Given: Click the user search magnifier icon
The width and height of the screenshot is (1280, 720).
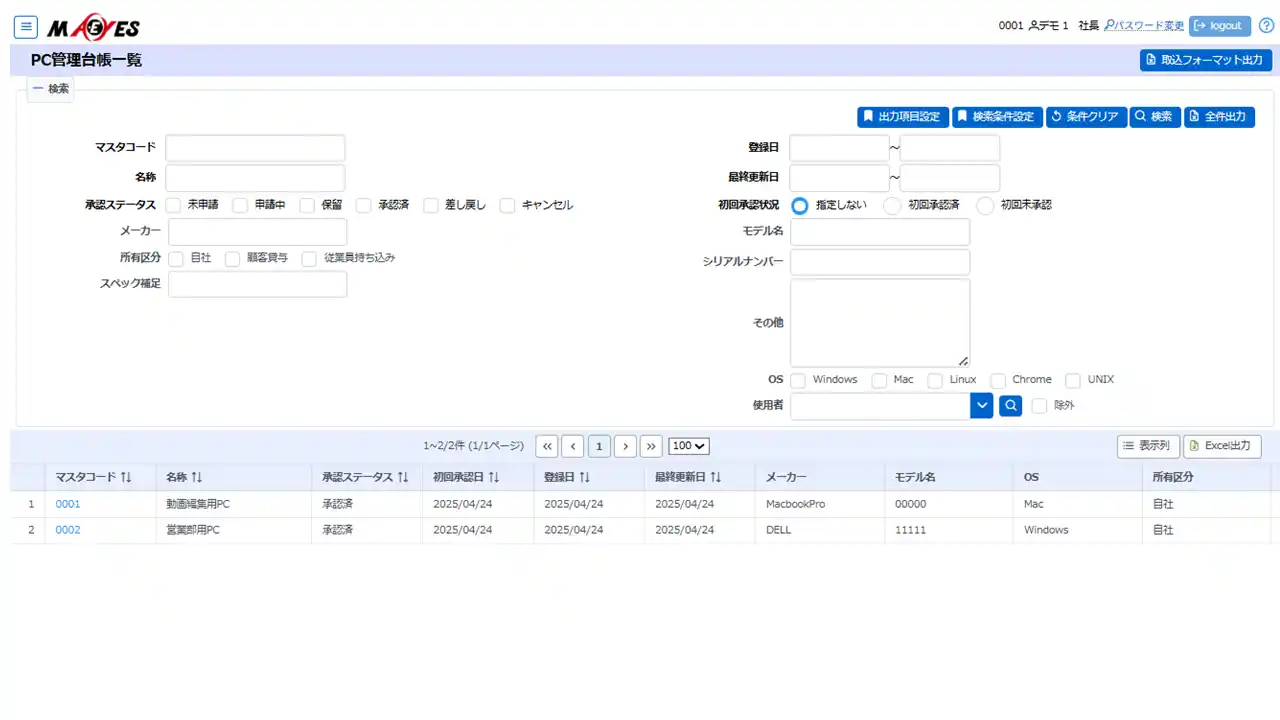Looking at the screenshot, I should point(1010,405).
